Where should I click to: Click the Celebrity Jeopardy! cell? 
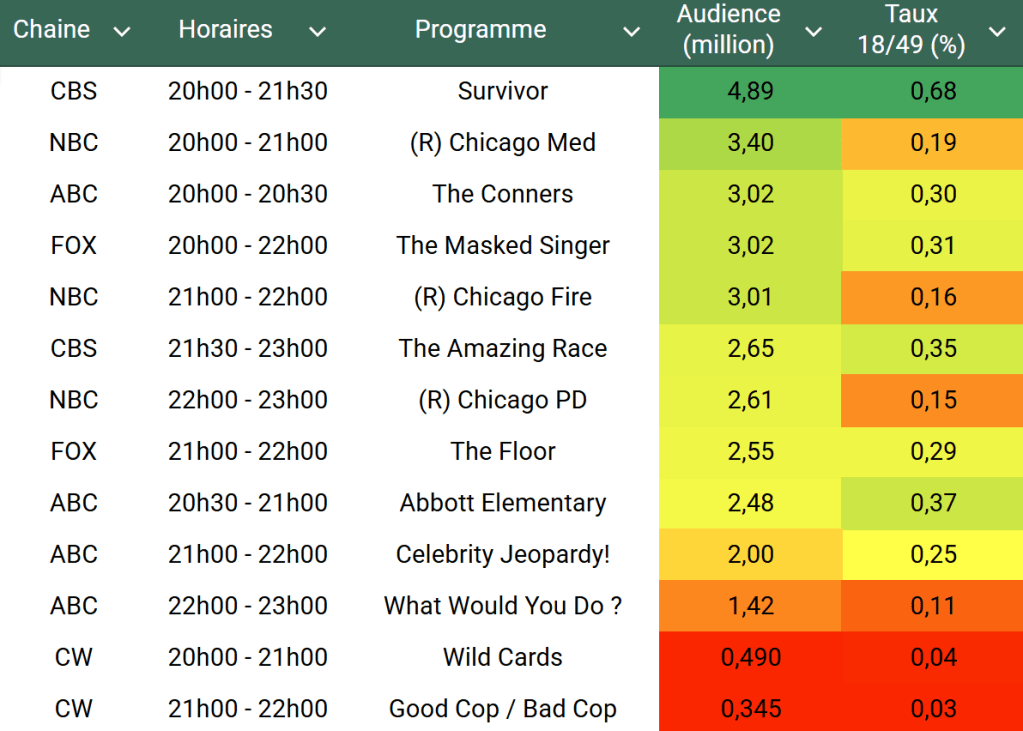point(503,554)
